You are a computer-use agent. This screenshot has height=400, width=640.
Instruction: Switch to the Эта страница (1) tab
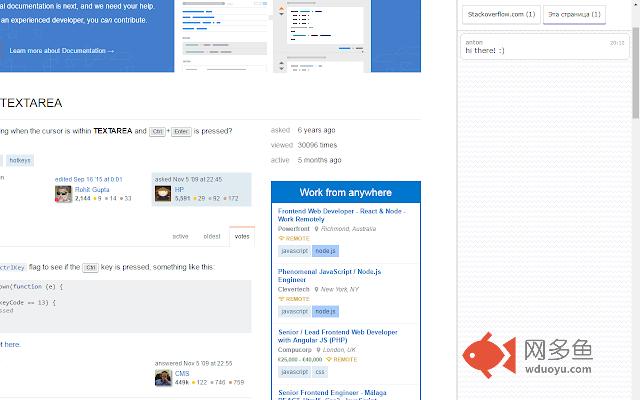[574, 15]
